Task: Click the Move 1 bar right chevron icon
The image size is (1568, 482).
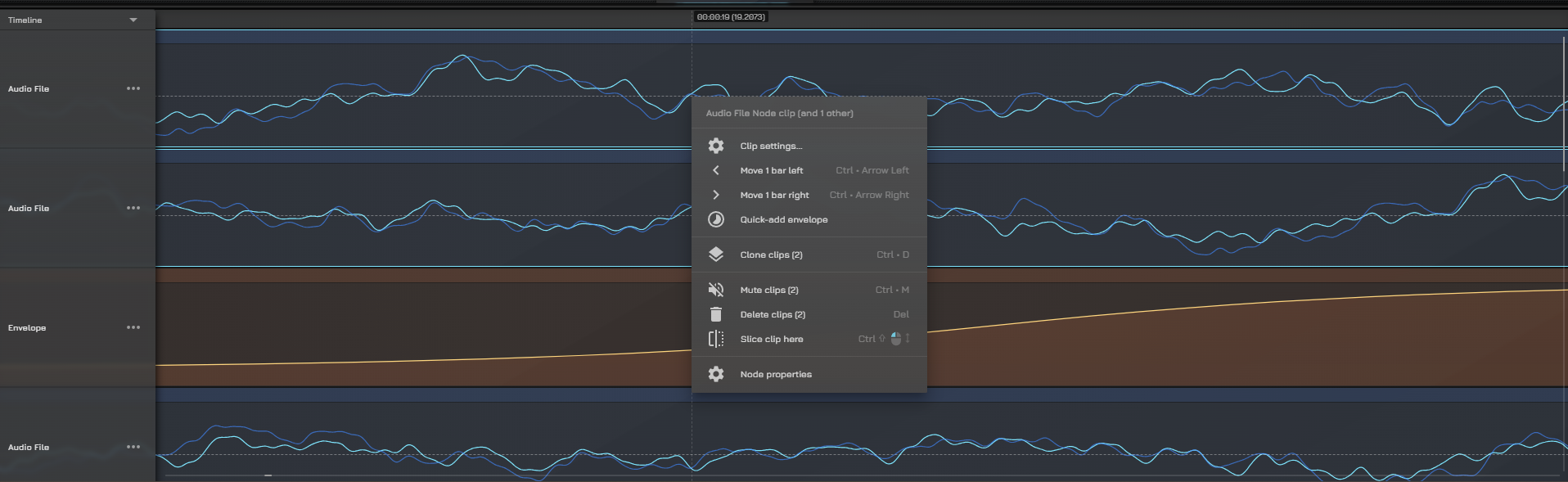Action: [716, 195]
